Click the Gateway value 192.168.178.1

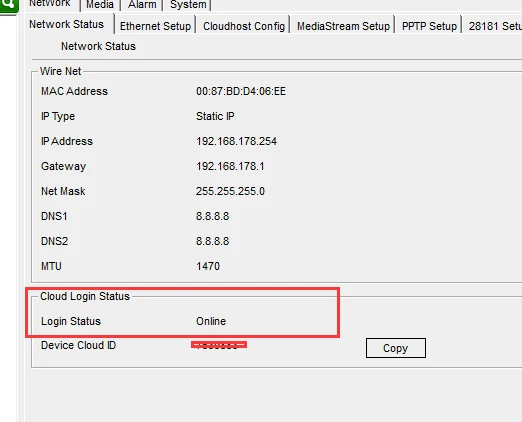(230, 166)
